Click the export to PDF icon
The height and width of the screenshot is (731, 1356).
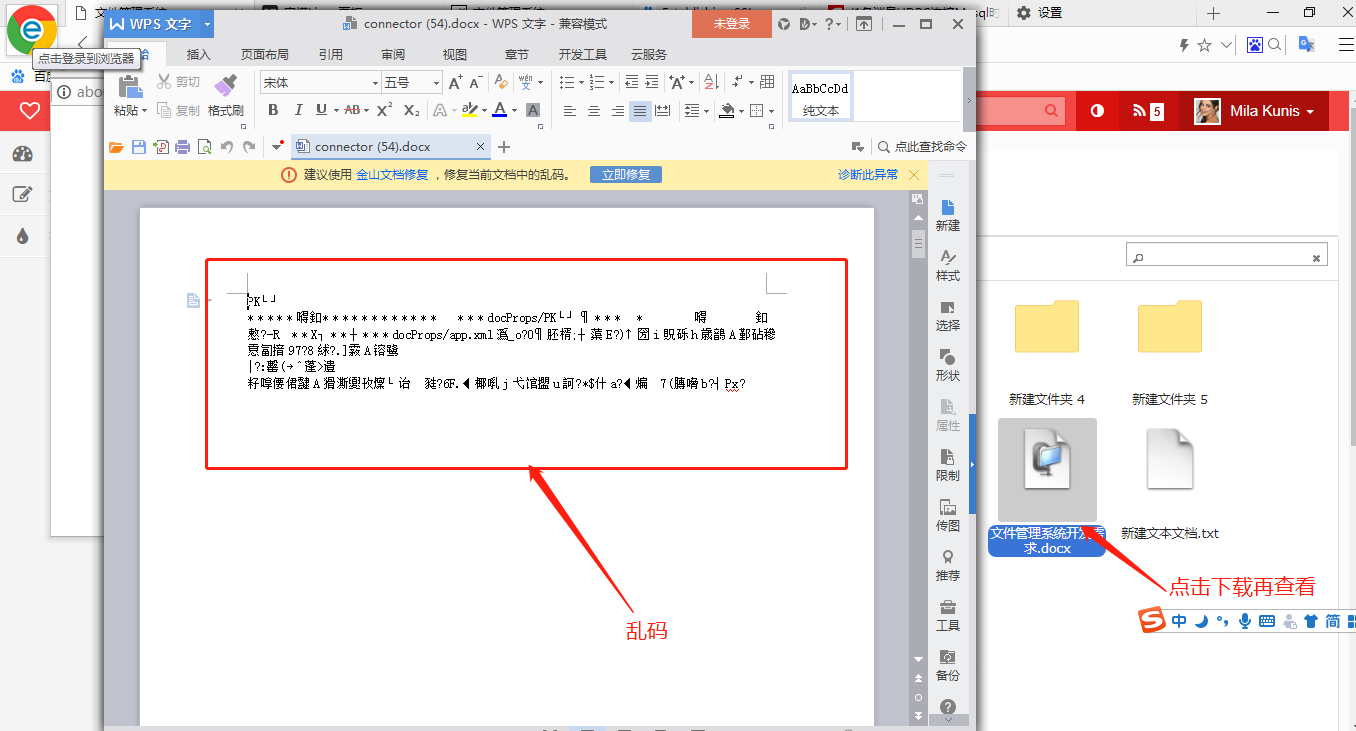click(x=161, y=148)
